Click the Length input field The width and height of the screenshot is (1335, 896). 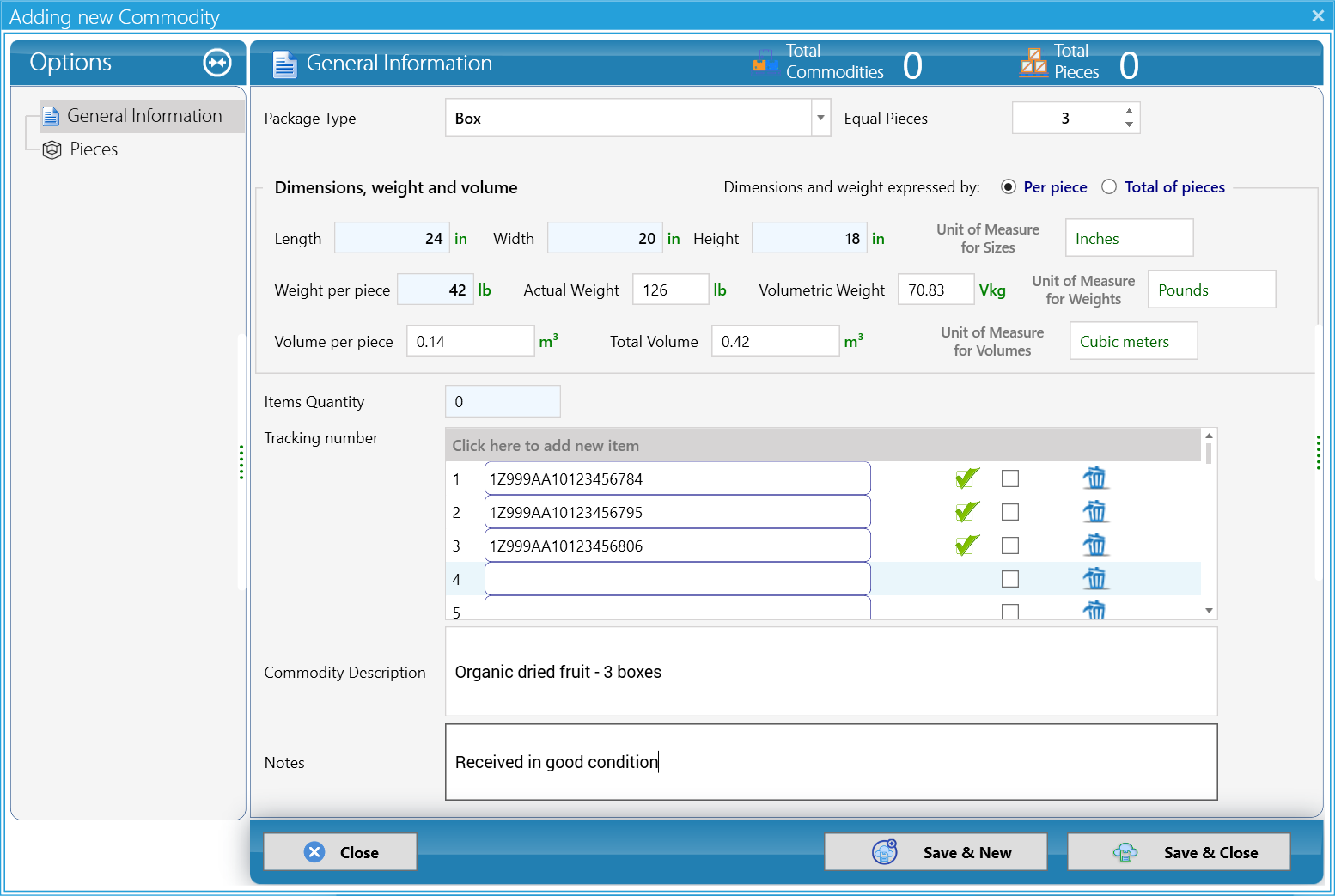coord(392,238)
